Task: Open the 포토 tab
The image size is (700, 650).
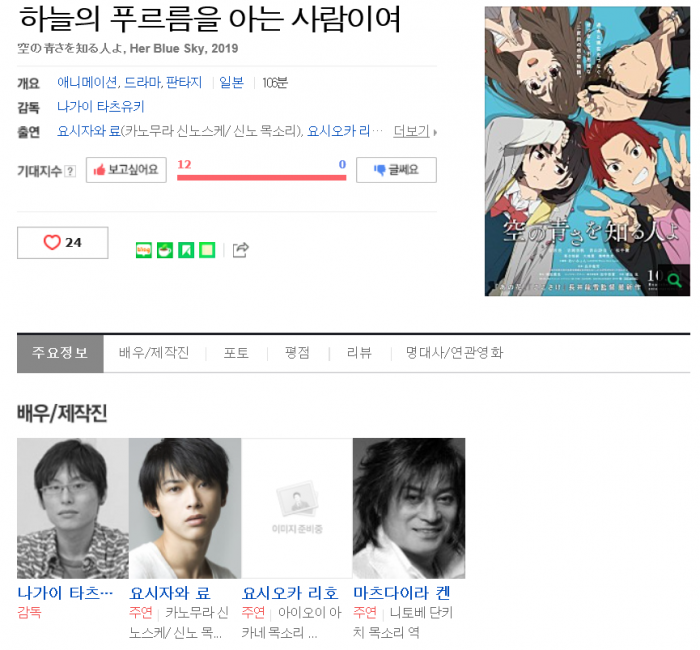Action: pos(236,353)
